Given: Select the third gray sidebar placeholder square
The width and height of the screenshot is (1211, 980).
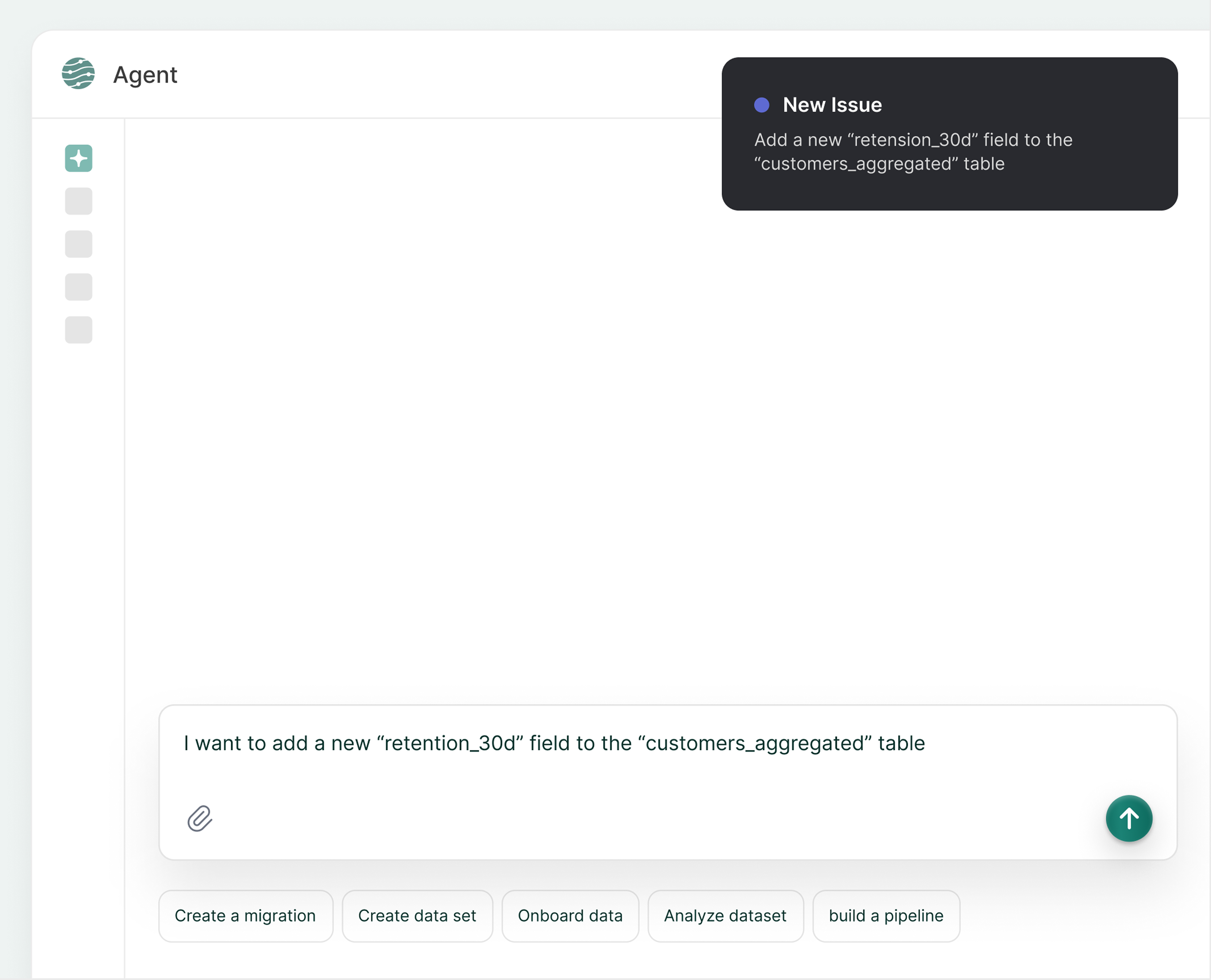Looking at the screenshot, I should pos(79,287).
